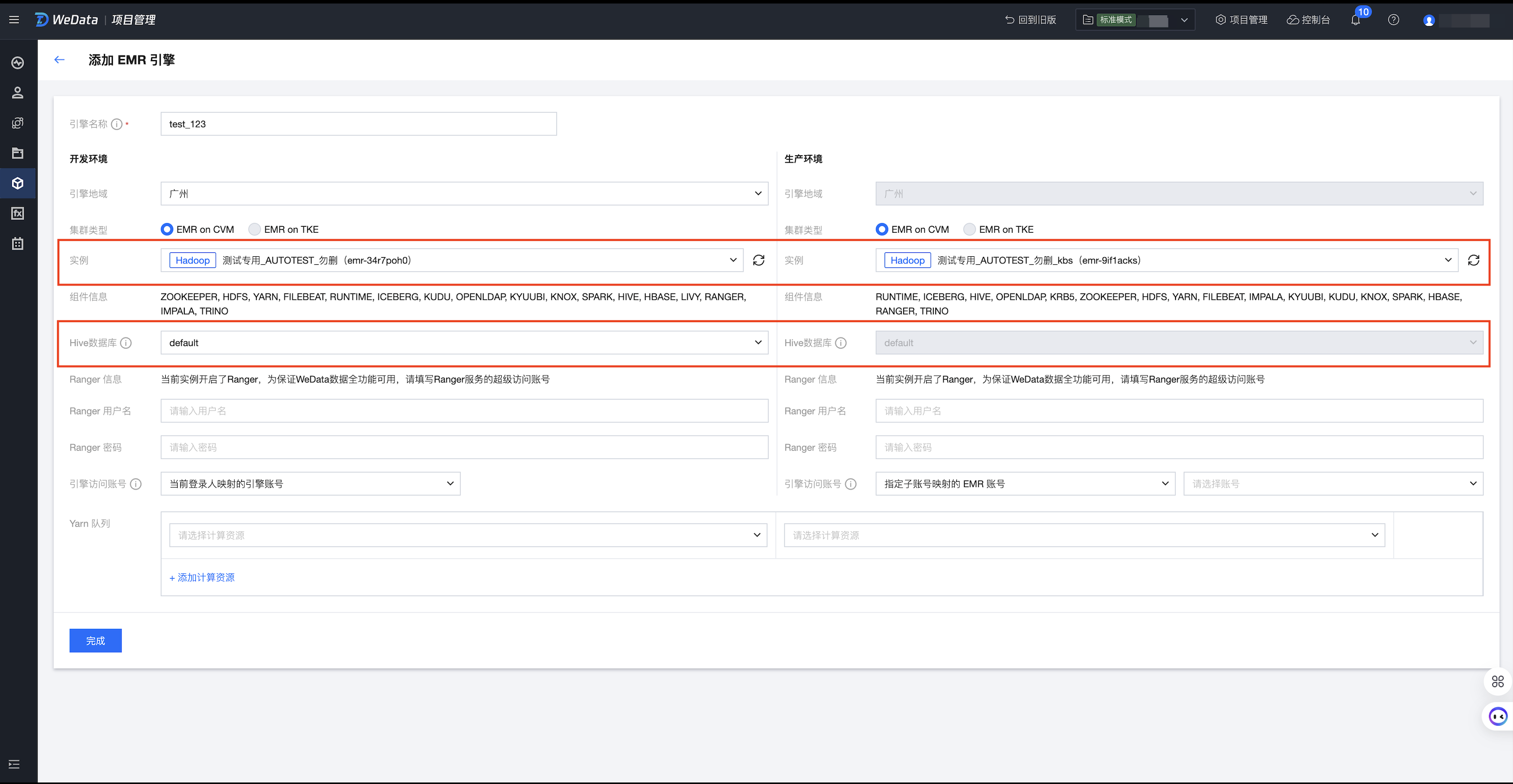Open the 指定子账号映射的 EMR 账号 dropdown
The width and height of the screenshot is (1513, 784).
coord(1025,484)
